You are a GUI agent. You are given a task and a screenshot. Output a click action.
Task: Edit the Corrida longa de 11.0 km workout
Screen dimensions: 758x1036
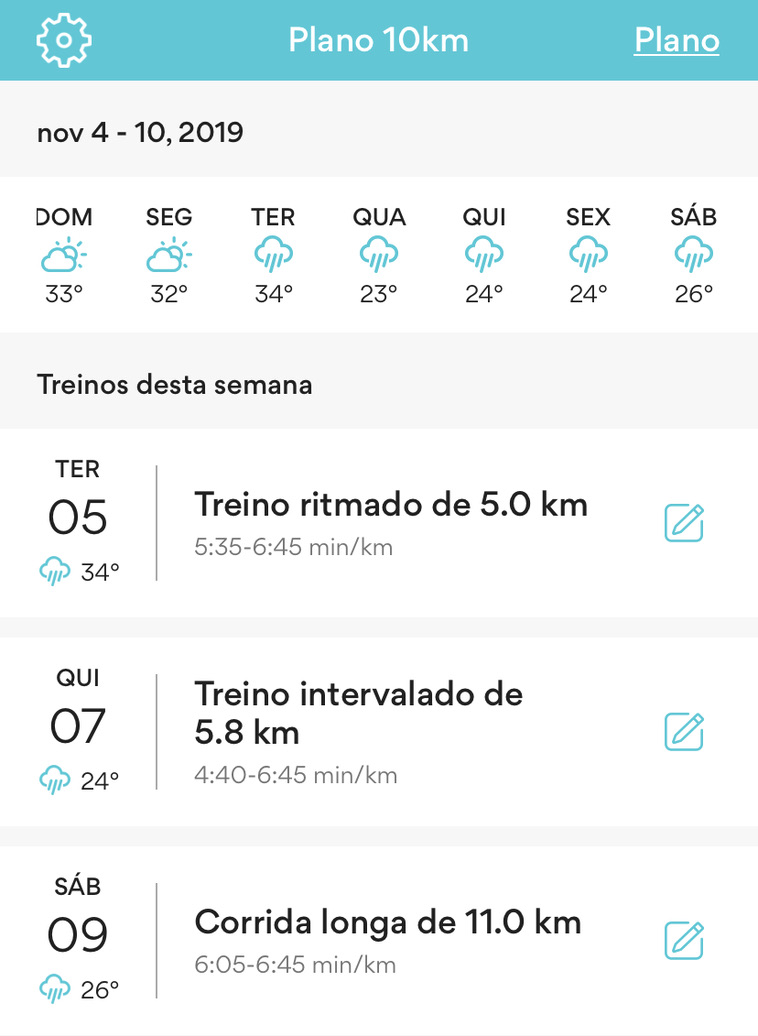684,940
